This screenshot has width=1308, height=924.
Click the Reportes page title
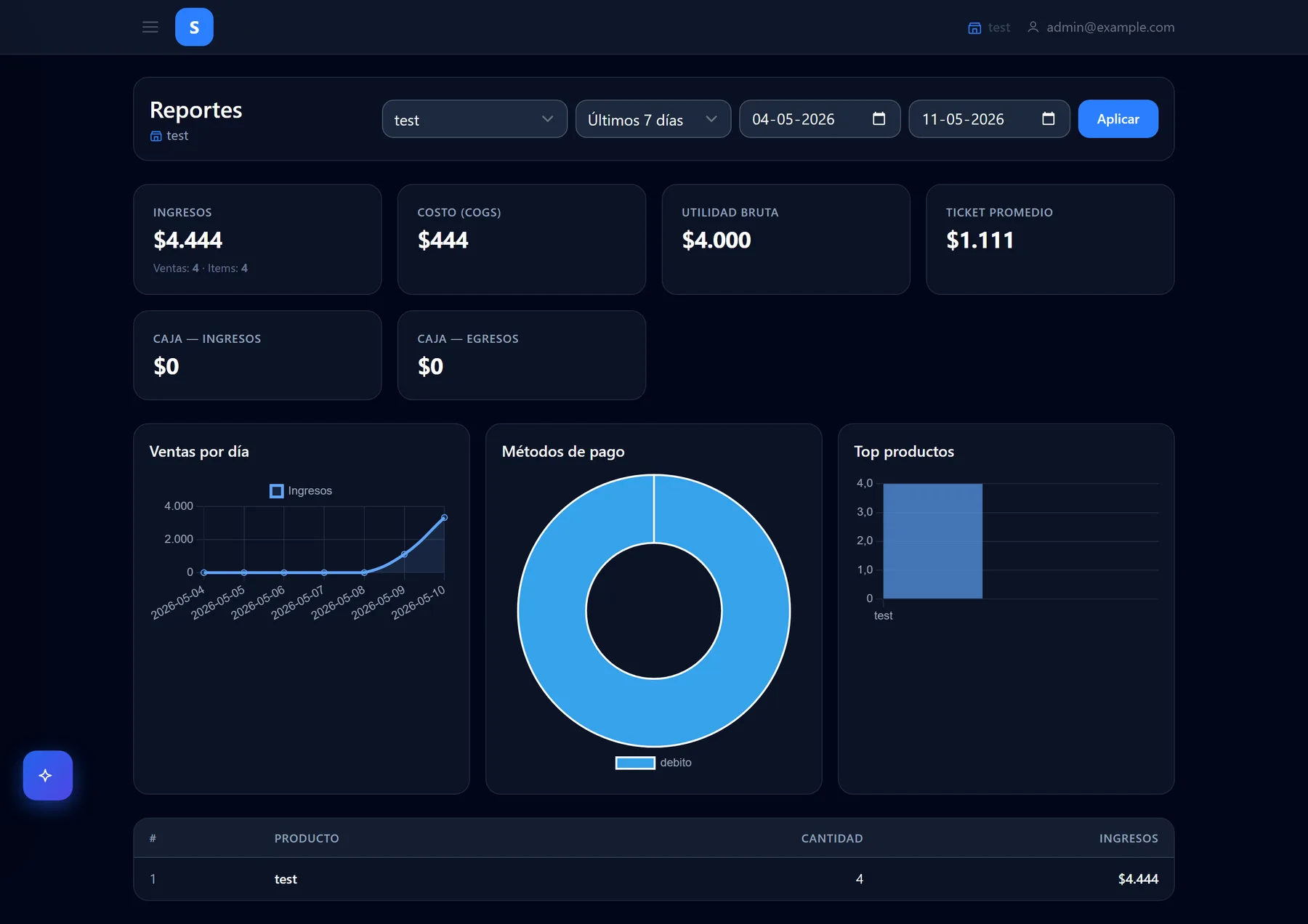pos(195,110)
